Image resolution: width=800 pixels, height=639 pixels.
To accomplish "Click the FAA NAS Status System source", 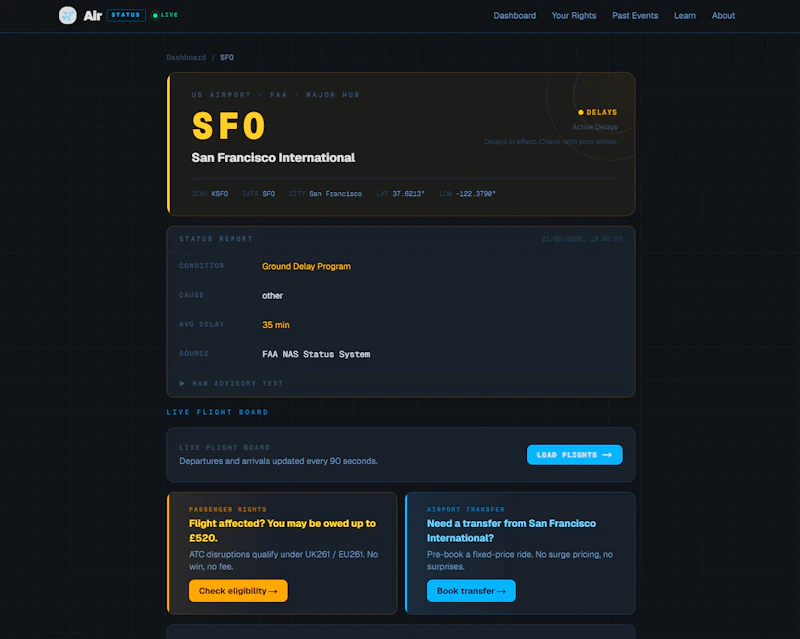I will point(316,354).
